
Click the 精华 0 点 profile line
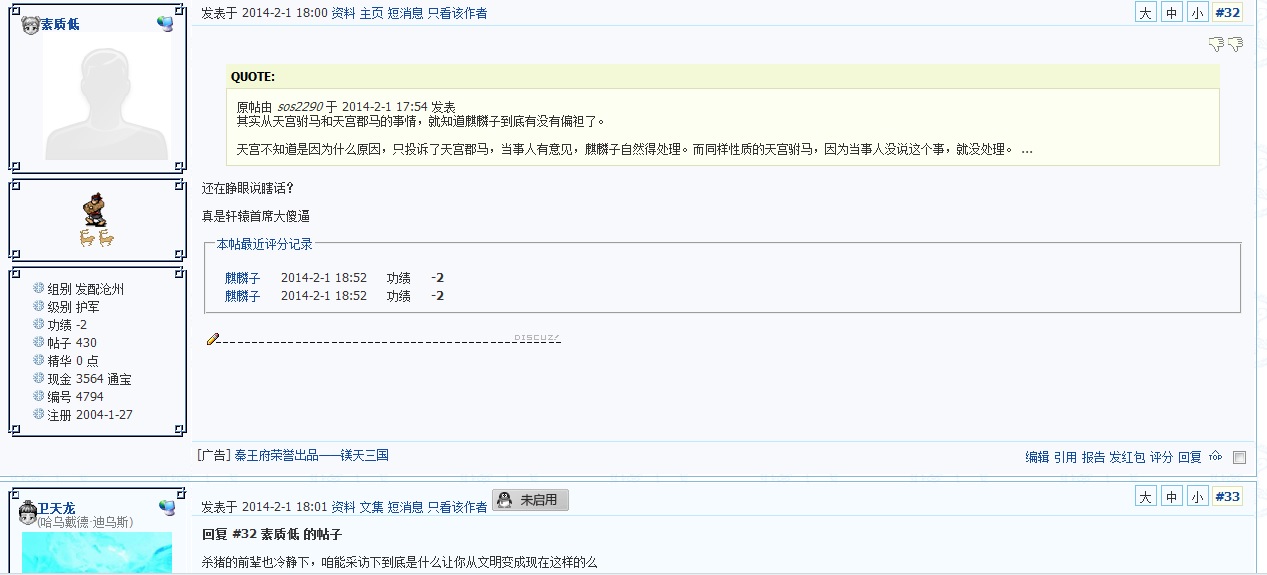(73, 361)
